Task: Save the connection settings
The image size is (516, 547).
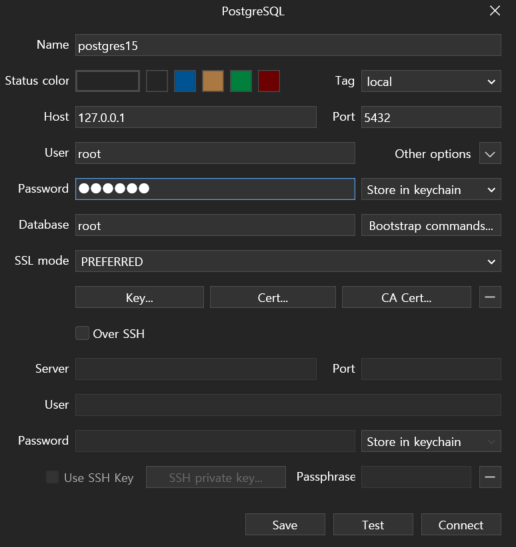Action: 285,524
